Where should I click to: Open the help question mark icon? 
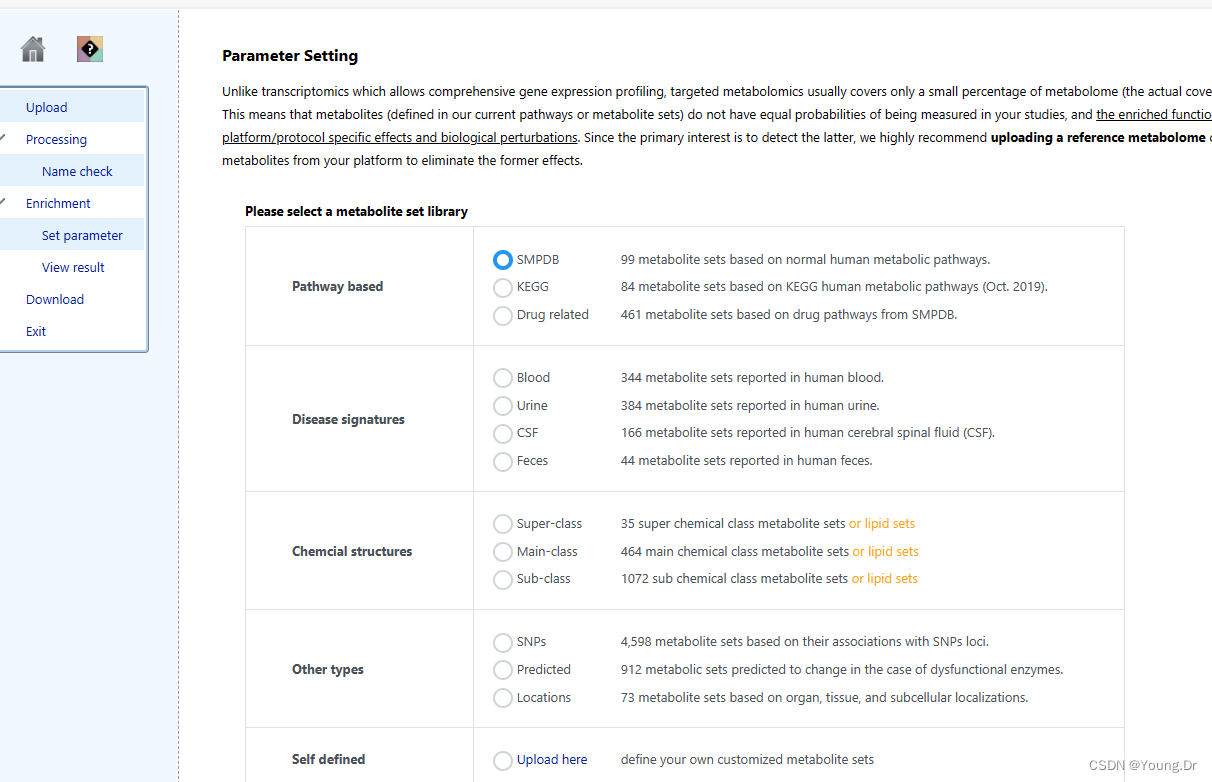(90, 49)
